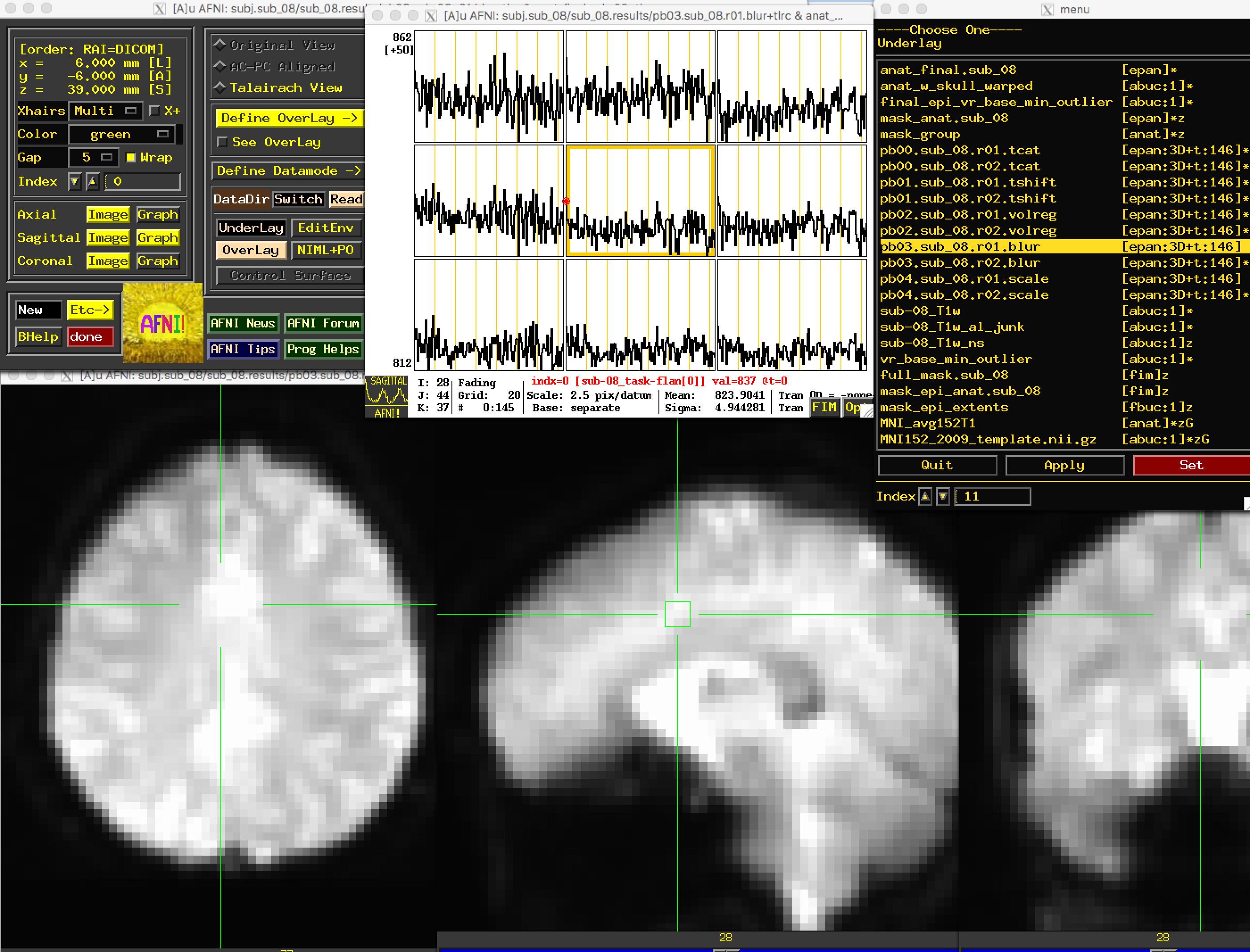This screenshot has height=952, width=1250.
Task: Open the AFNI News link
Action: point(243,323)
